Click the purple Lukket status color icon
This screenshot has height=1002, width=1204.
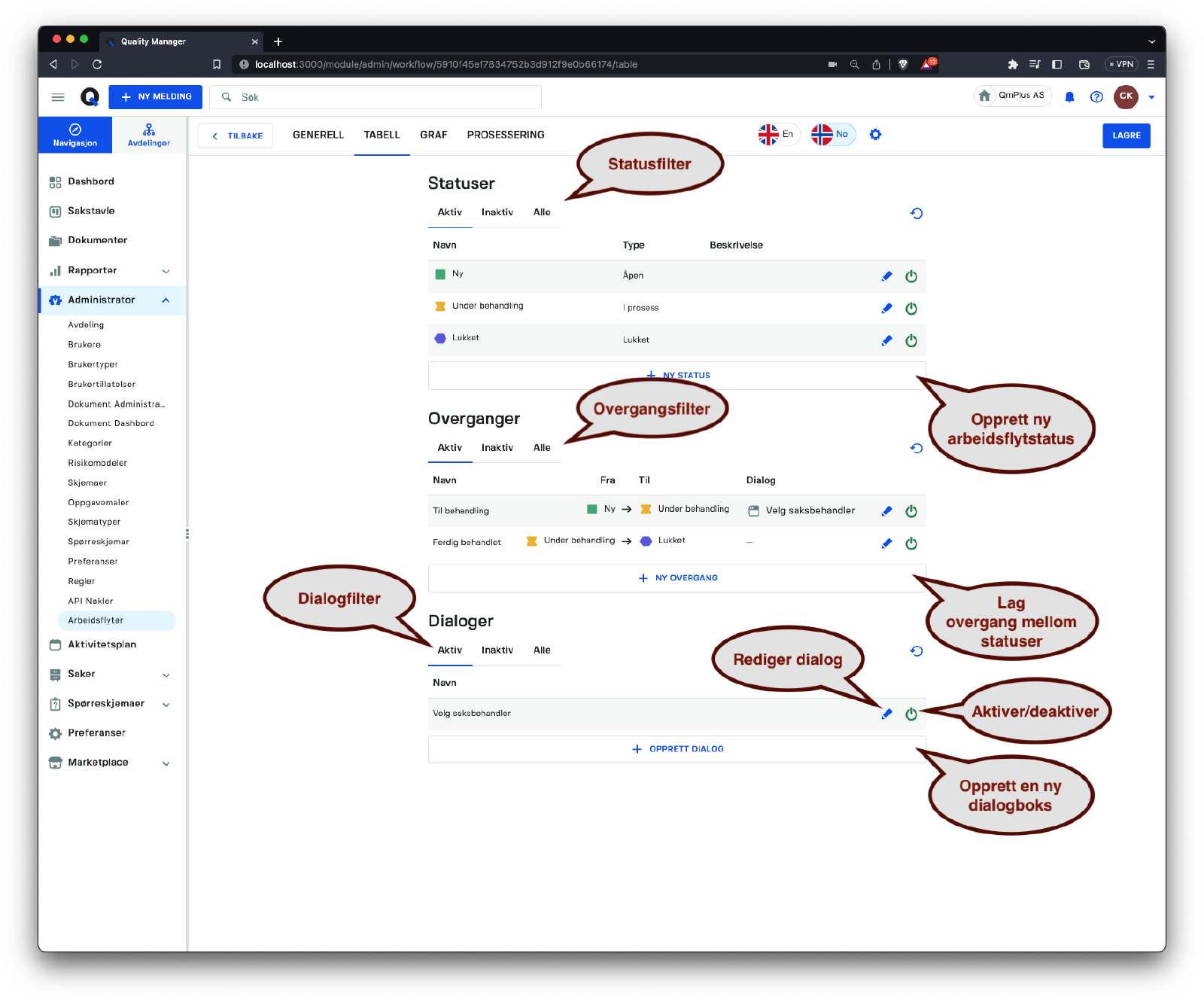(440, 339)
